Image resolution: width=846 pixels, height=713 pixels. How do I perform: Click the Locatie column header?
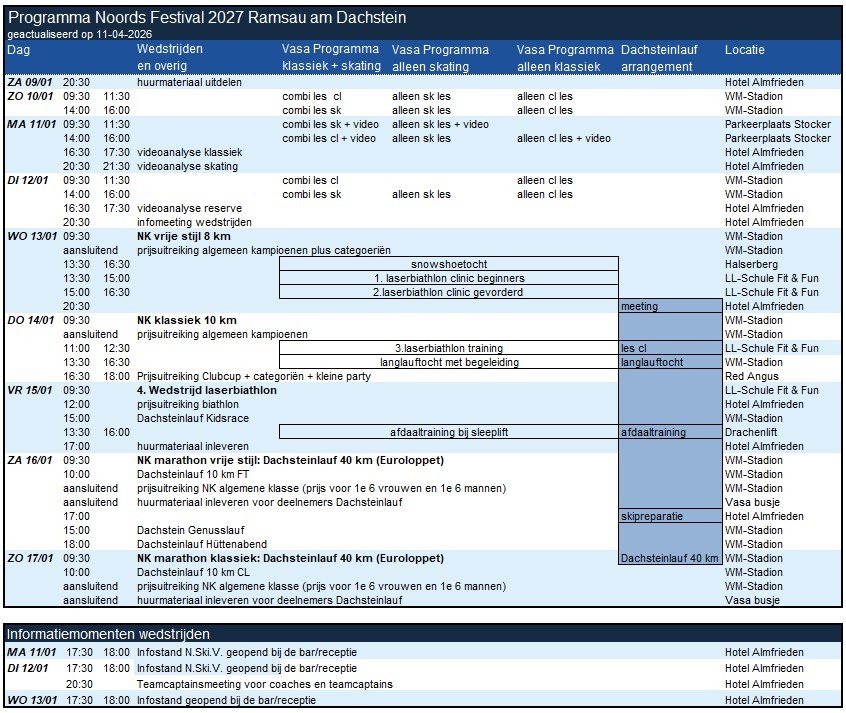[x=746, y=49]
